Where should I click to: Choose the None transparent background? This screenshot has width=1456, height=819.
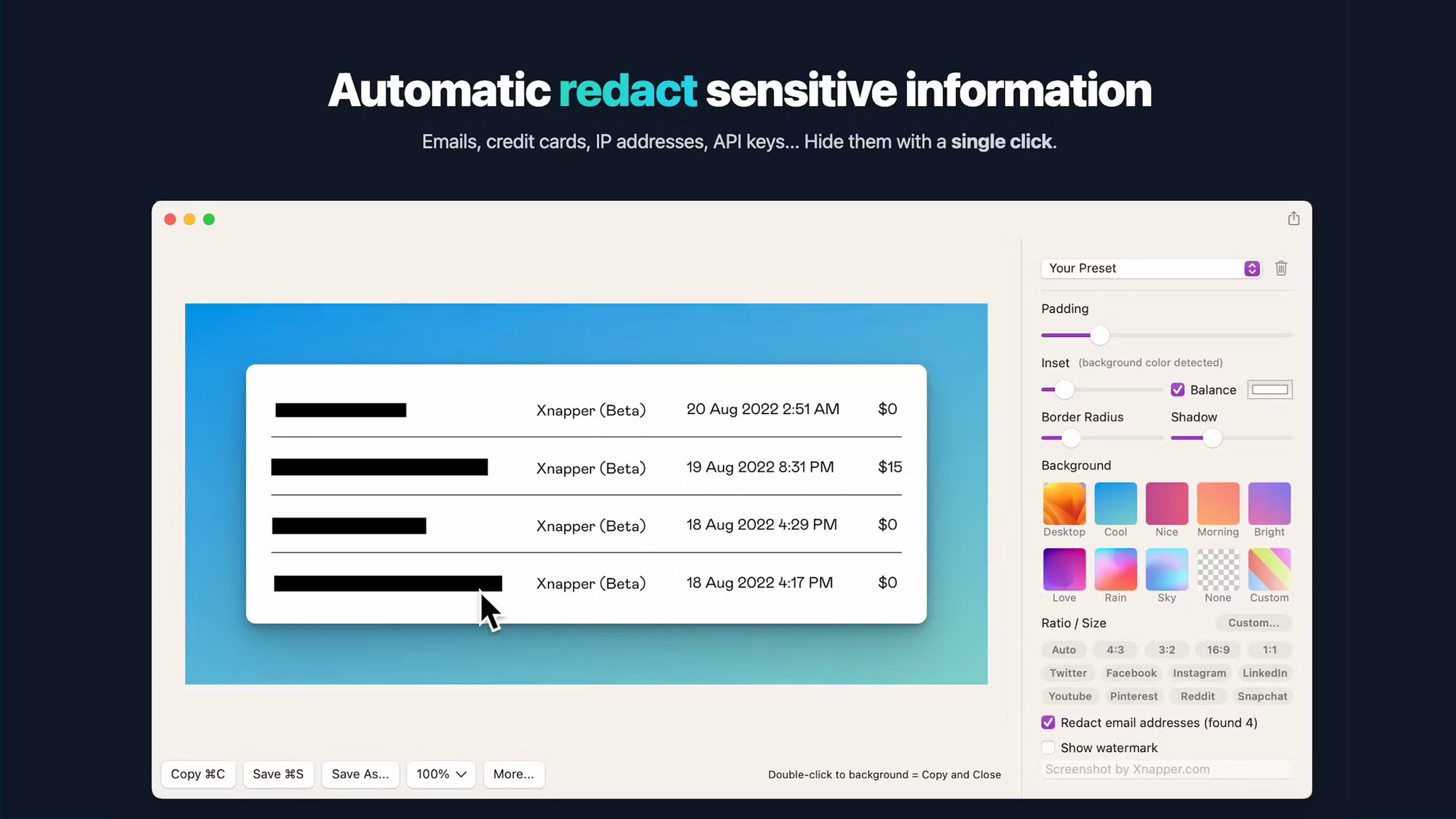pos(1218,569)
